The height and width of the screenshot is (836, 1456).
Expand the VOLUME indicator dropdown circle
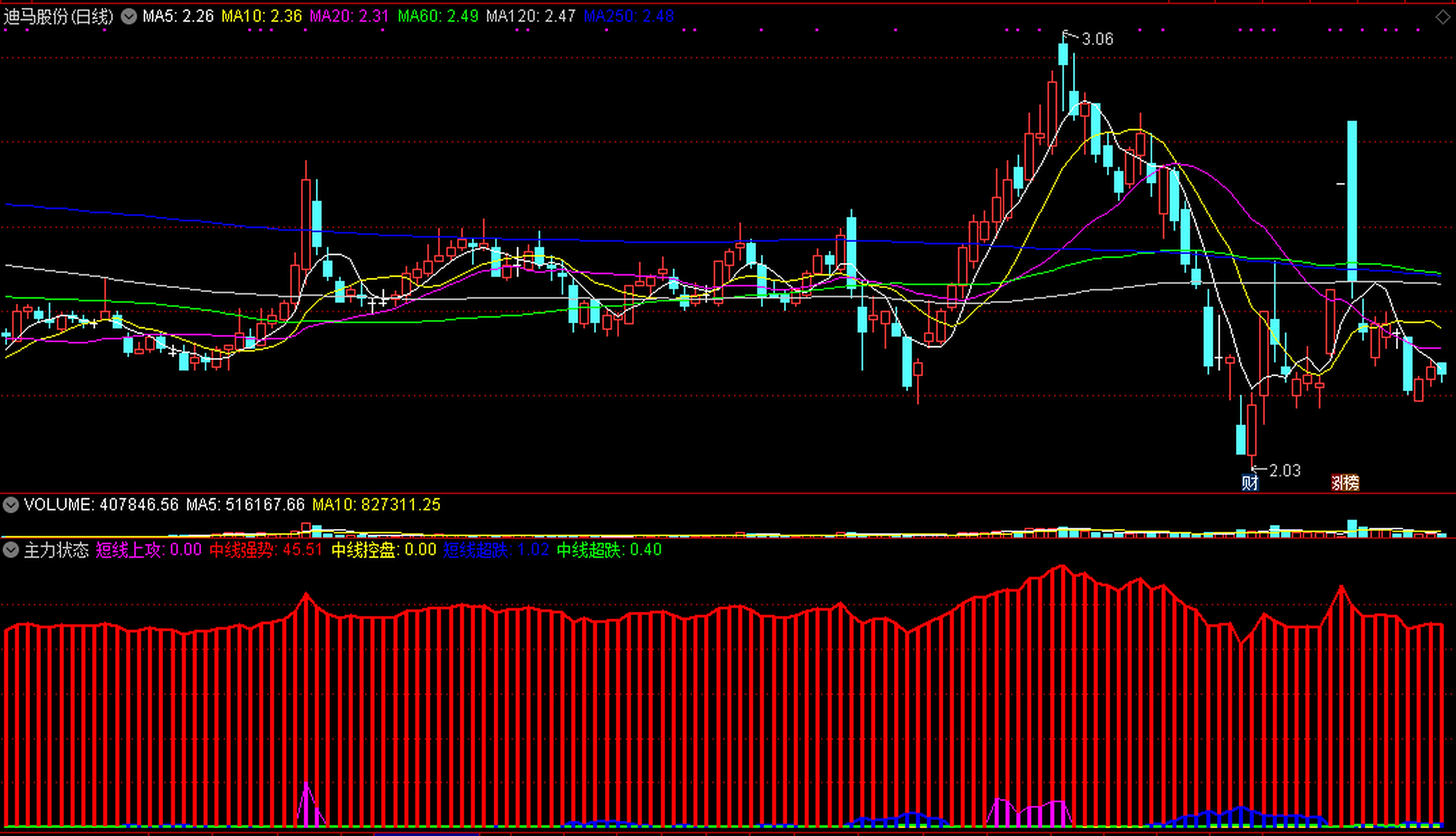[x=10, y=504]
